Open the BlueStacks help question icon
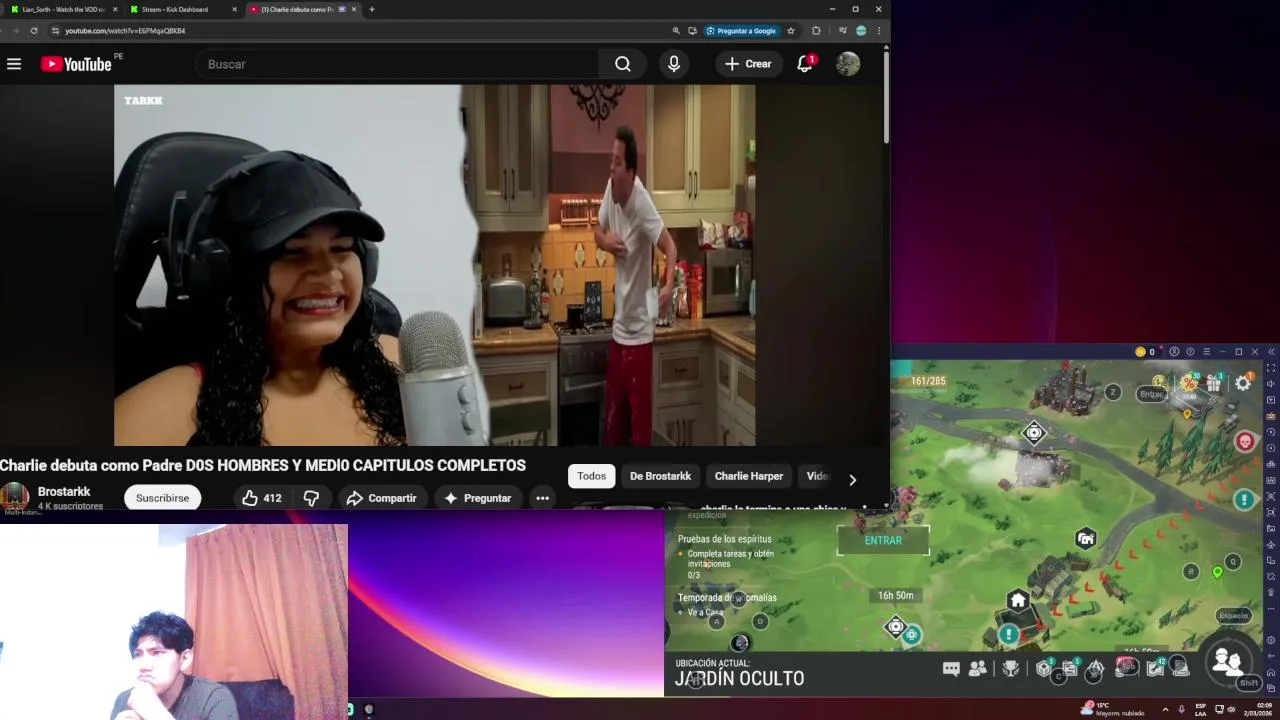The image size is (1280, 720). pos(1190,352)
